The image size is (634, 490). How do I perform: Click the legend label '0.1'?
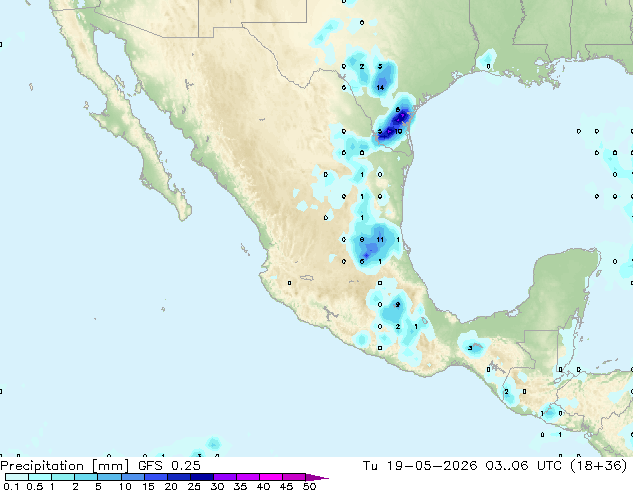click(x=11, y=486)
